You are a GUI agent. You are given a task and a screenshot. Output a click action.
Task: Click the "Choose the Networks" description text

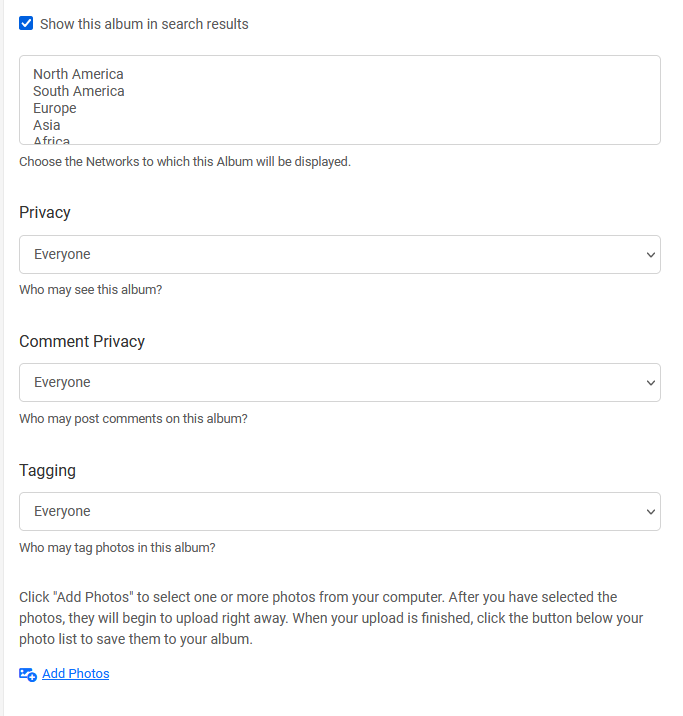point(185,161)
